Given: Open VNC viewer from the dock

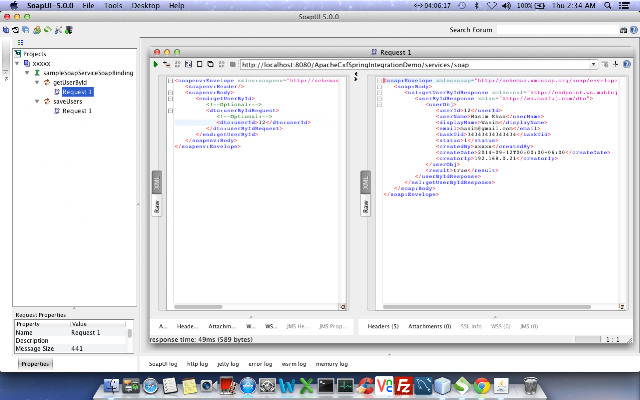Looking at the screenshot, I should (x=384, y=385).
